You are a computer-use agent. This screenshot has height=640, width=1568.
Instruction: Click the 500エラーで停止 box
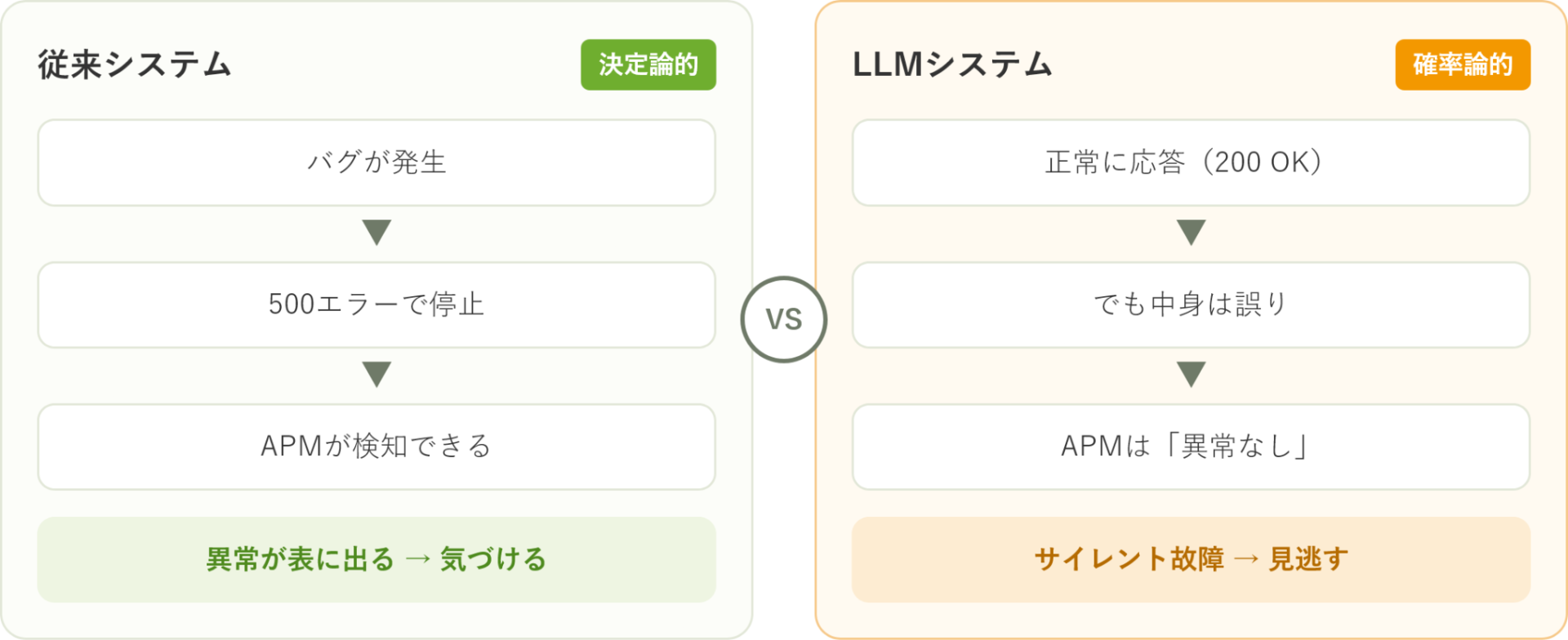coord(376,304)
